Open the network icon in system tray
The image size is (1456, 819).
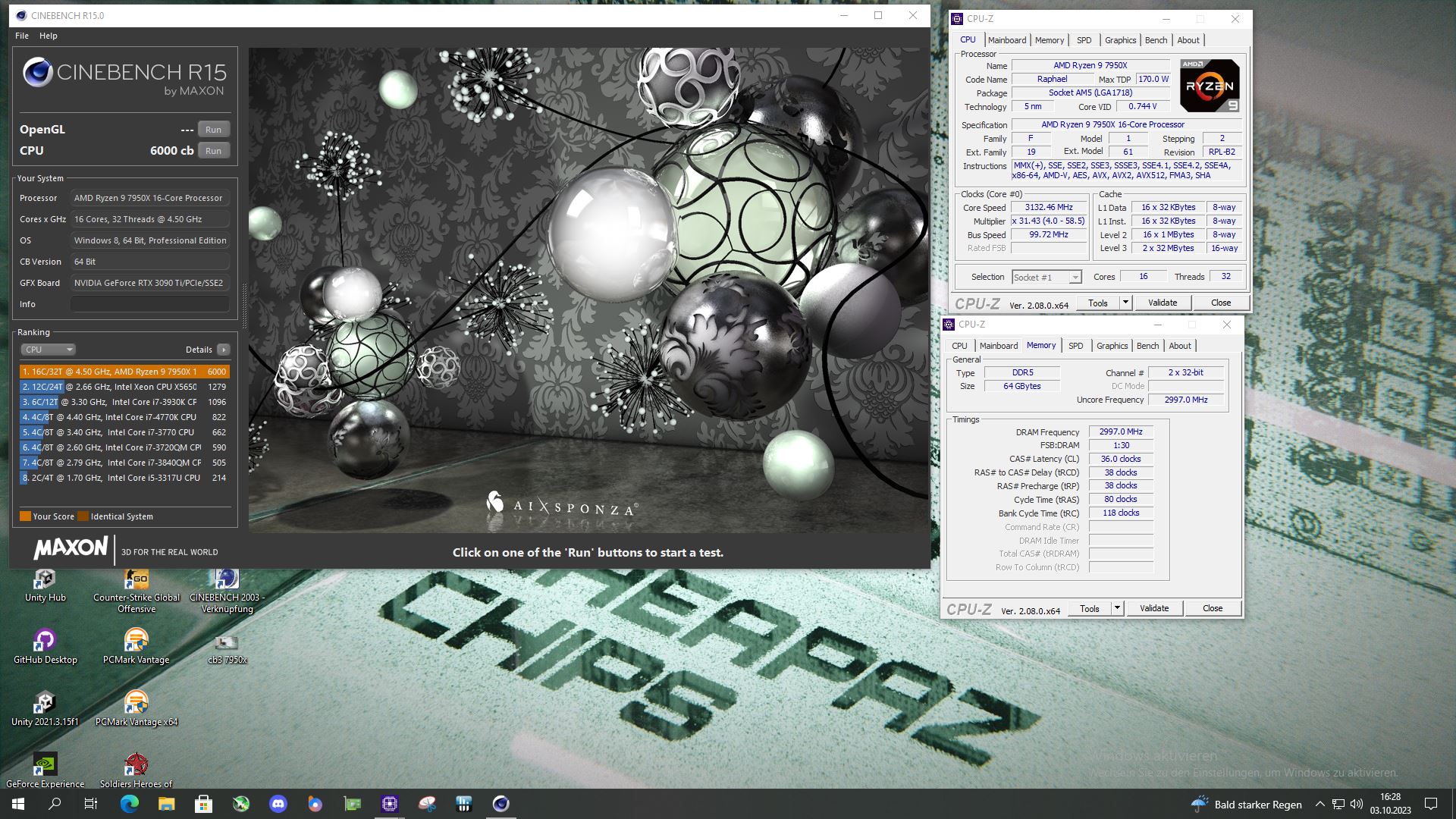[x=1338, y=804]
